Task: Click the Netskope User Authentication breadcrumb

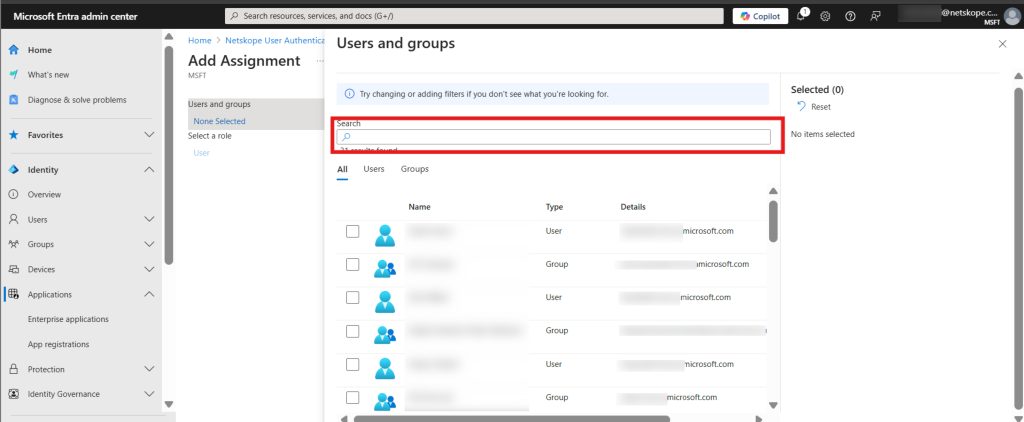Action: 274,41
